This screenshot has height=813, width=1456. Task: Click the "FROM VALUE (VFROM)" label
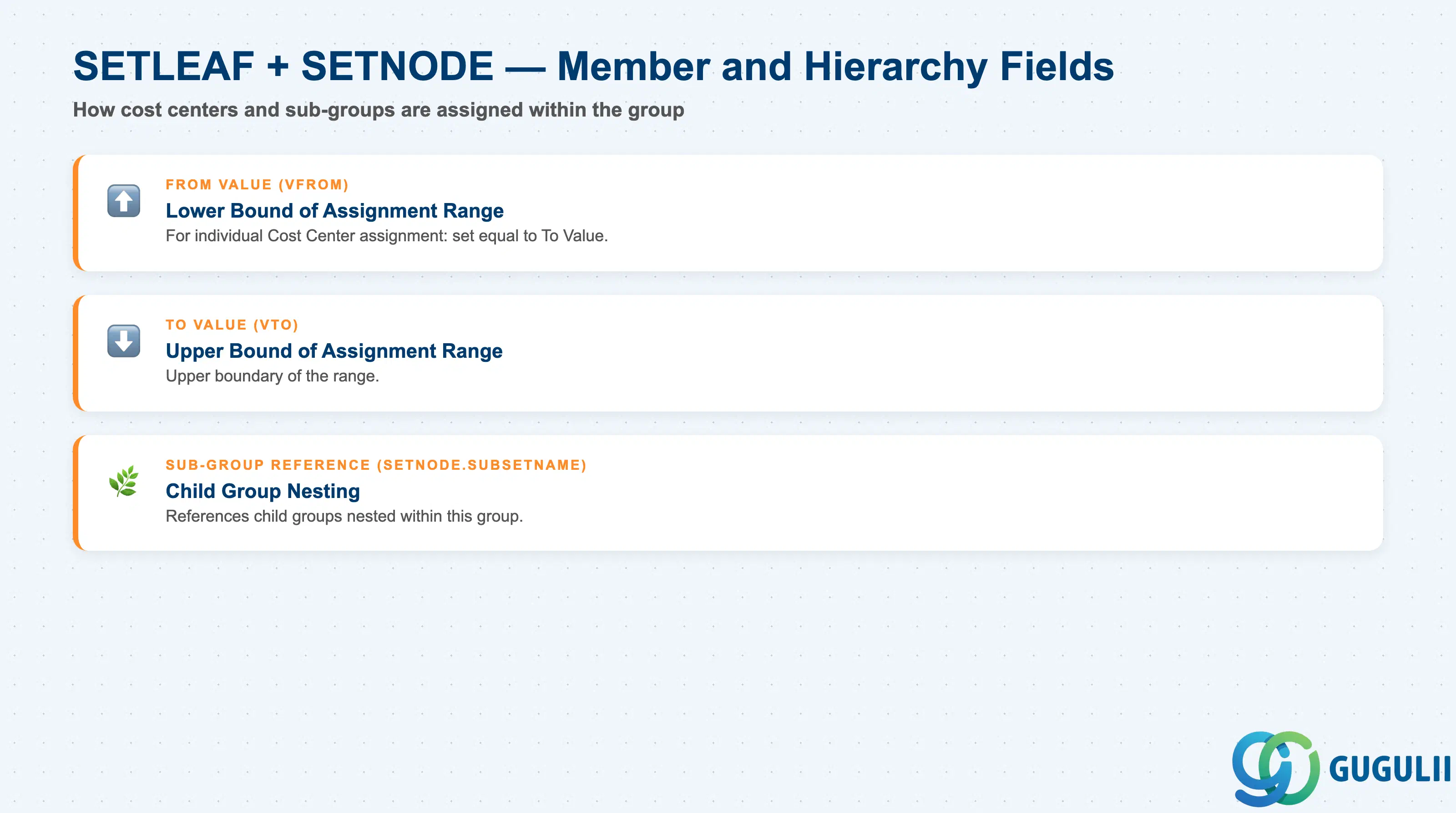[x=257, y=185]
